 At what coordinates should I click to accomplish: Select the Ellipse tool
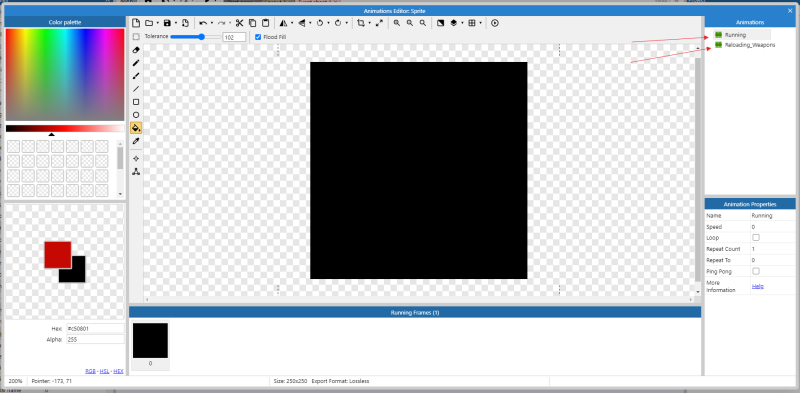click(136, 115)
